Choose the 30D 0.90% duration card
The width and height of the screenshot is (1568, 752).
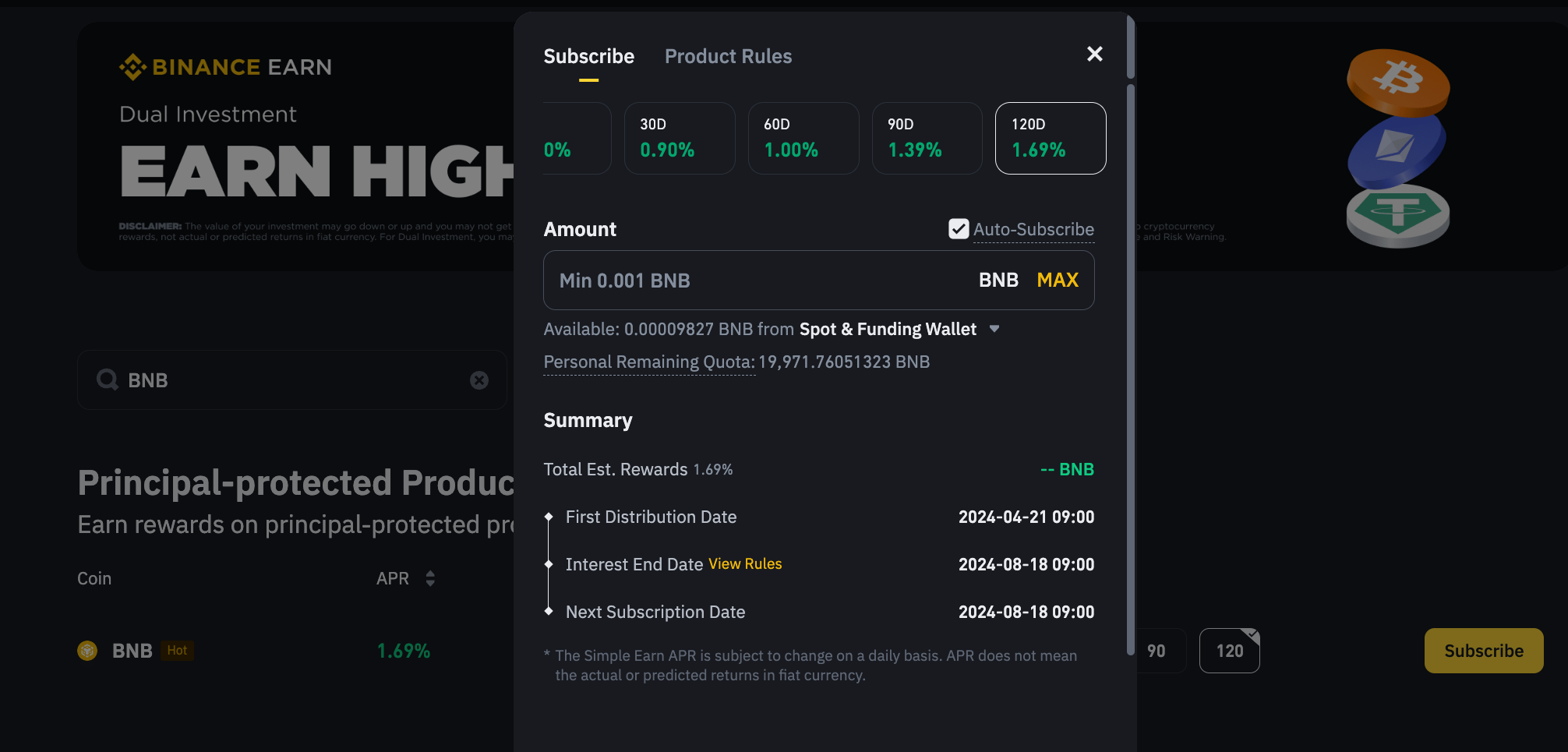click(x=680, y=138)
